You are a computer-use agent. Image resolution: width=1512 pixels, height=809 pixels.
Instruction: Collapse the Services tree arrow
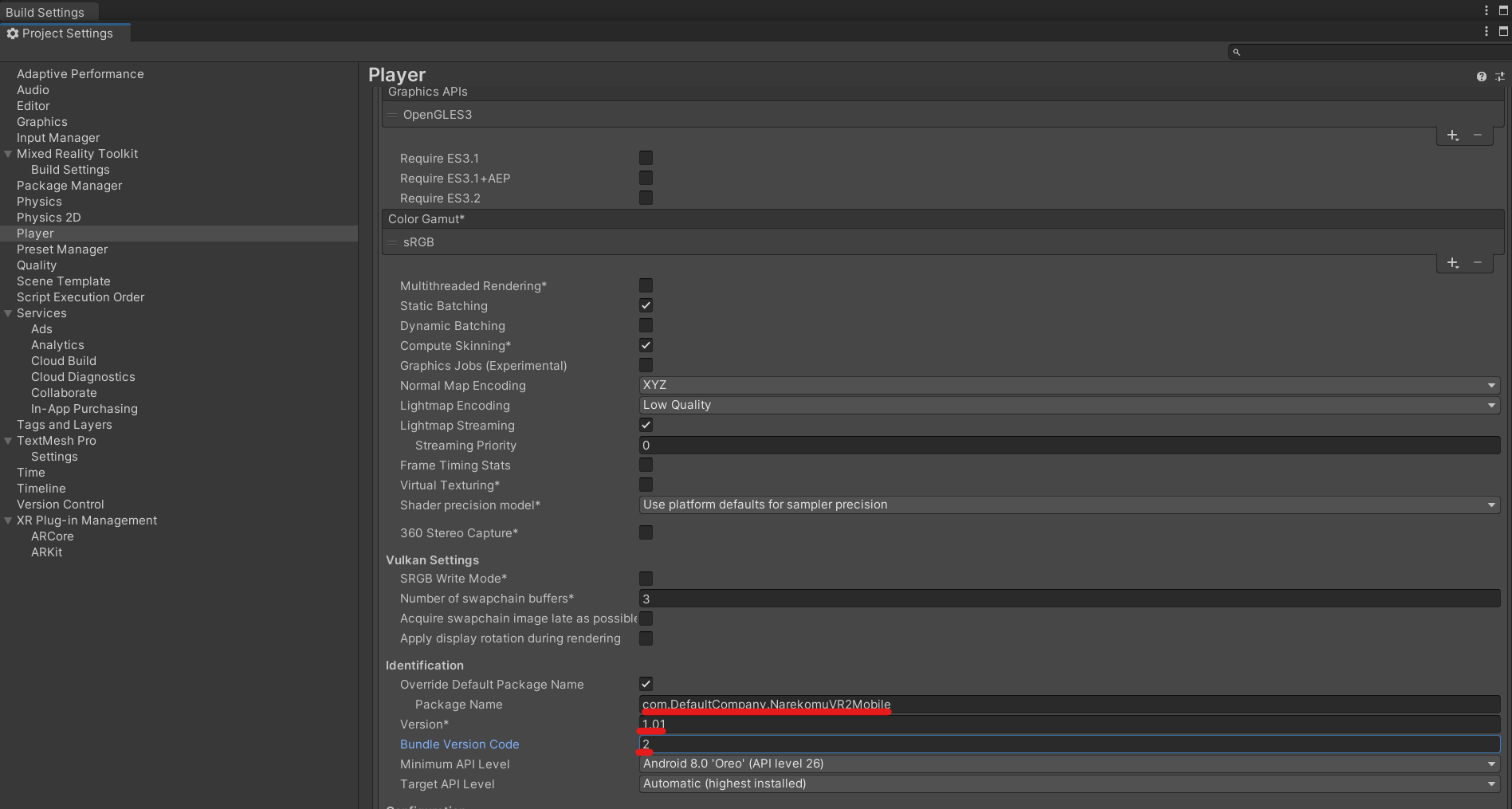pyautogui.click(x=8, y=313)
